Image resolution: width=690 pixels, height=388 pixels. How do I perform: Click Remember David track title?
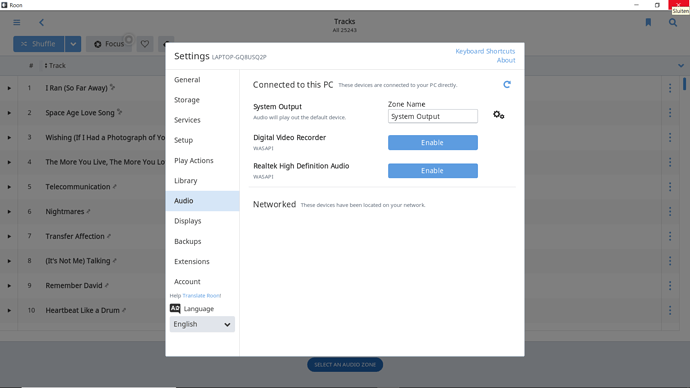coord(74,286)
